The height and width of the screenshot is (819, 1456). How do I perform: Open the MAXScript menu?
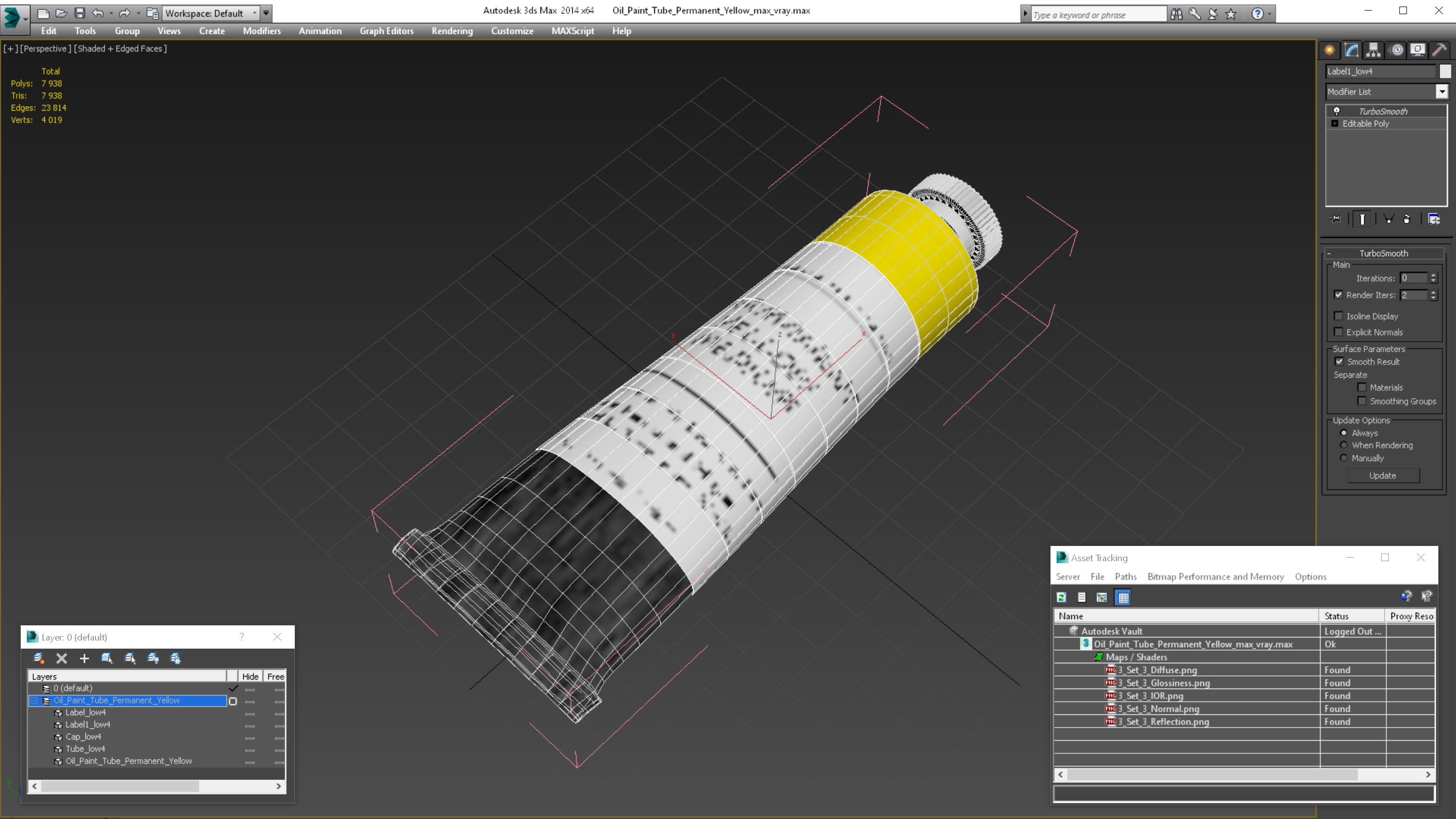573,31
